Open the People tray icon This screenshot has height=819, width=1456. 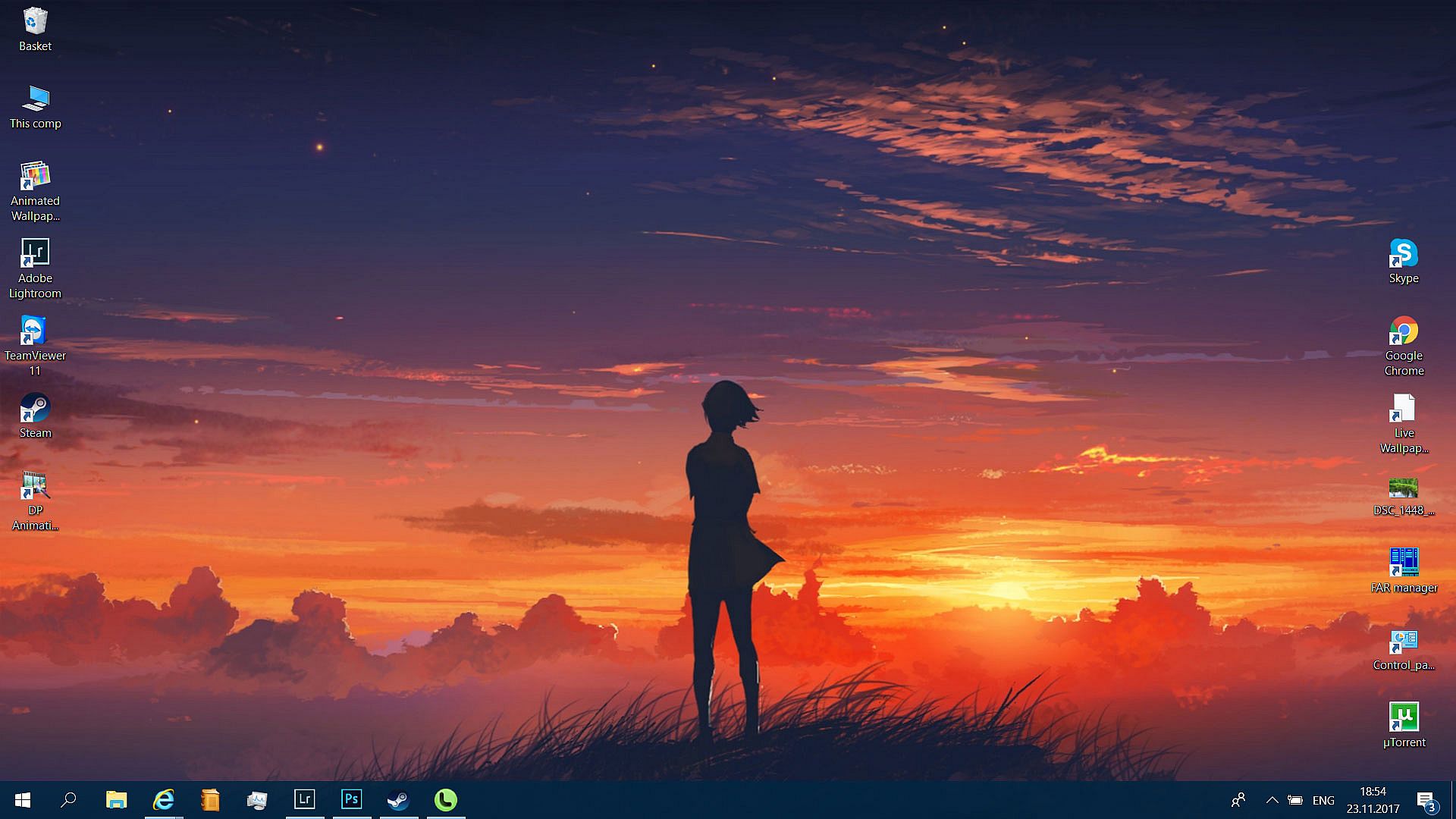click(1238, 800)
